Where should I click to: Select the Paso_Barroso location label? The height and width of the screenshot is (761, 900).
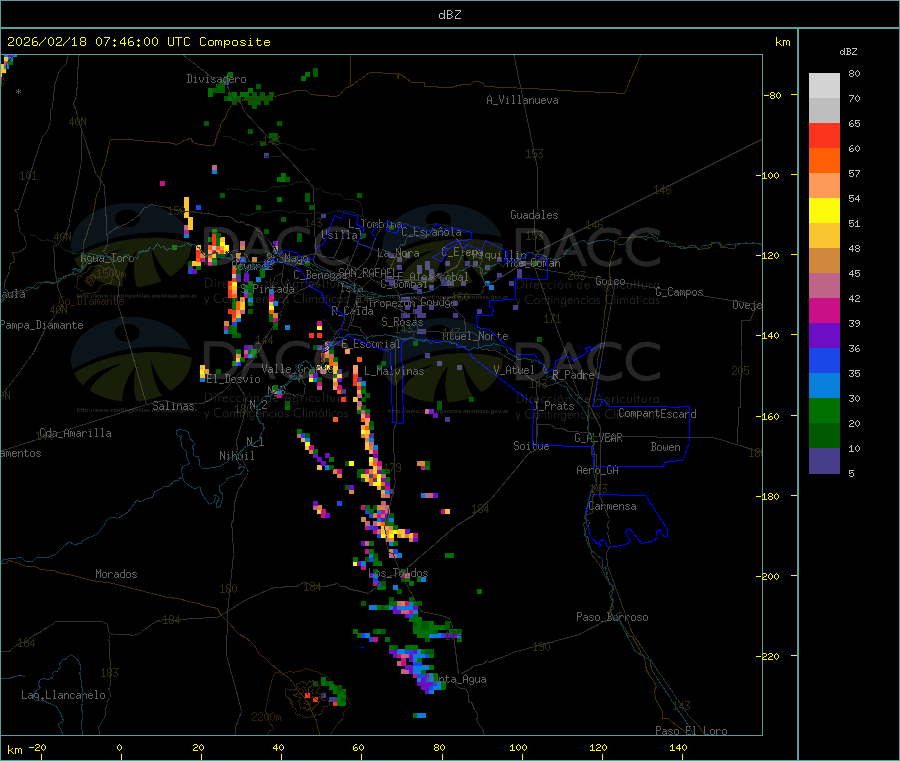click(612, 617)
